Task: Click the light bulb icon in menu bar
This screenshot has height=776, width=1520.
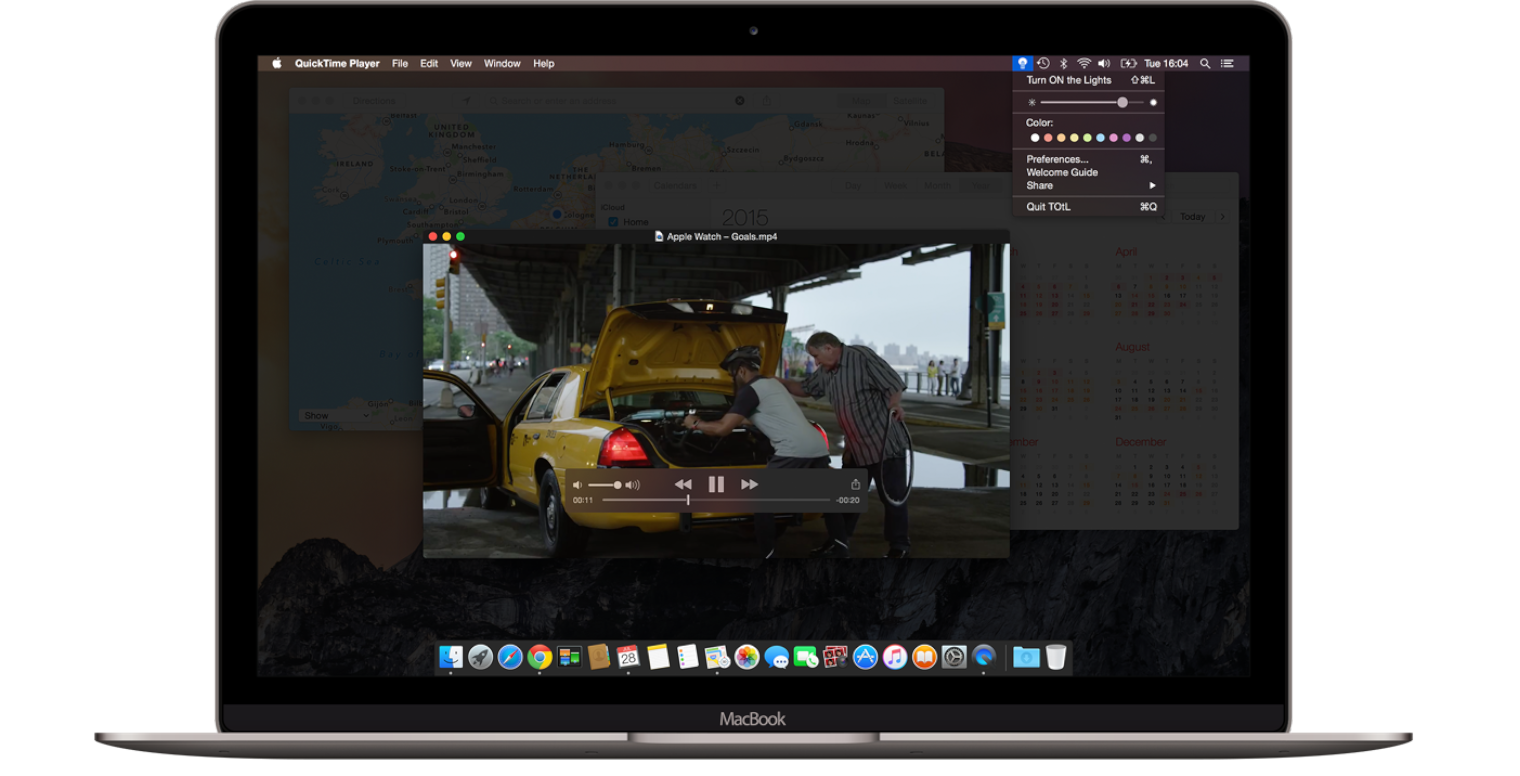Action: pyautogui.click(x=1021, y=63)
